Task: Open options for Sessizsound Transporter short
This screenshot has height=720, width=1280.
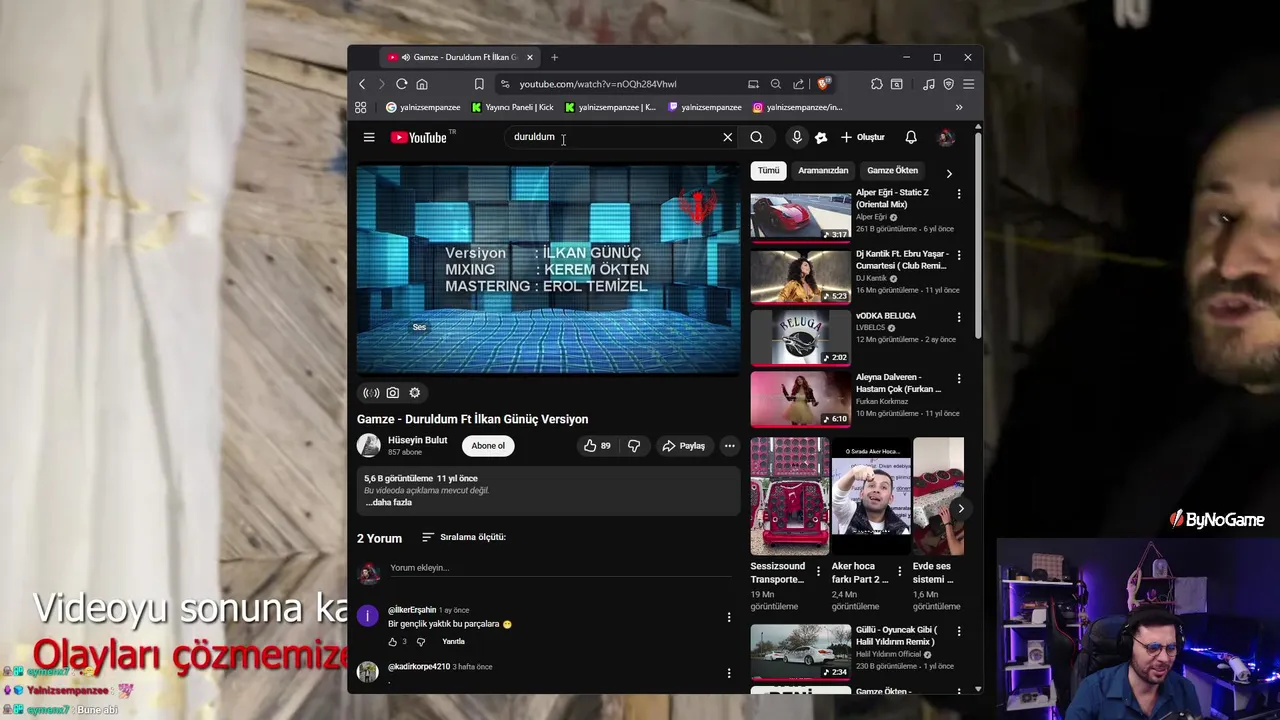Action: [818, 572]
